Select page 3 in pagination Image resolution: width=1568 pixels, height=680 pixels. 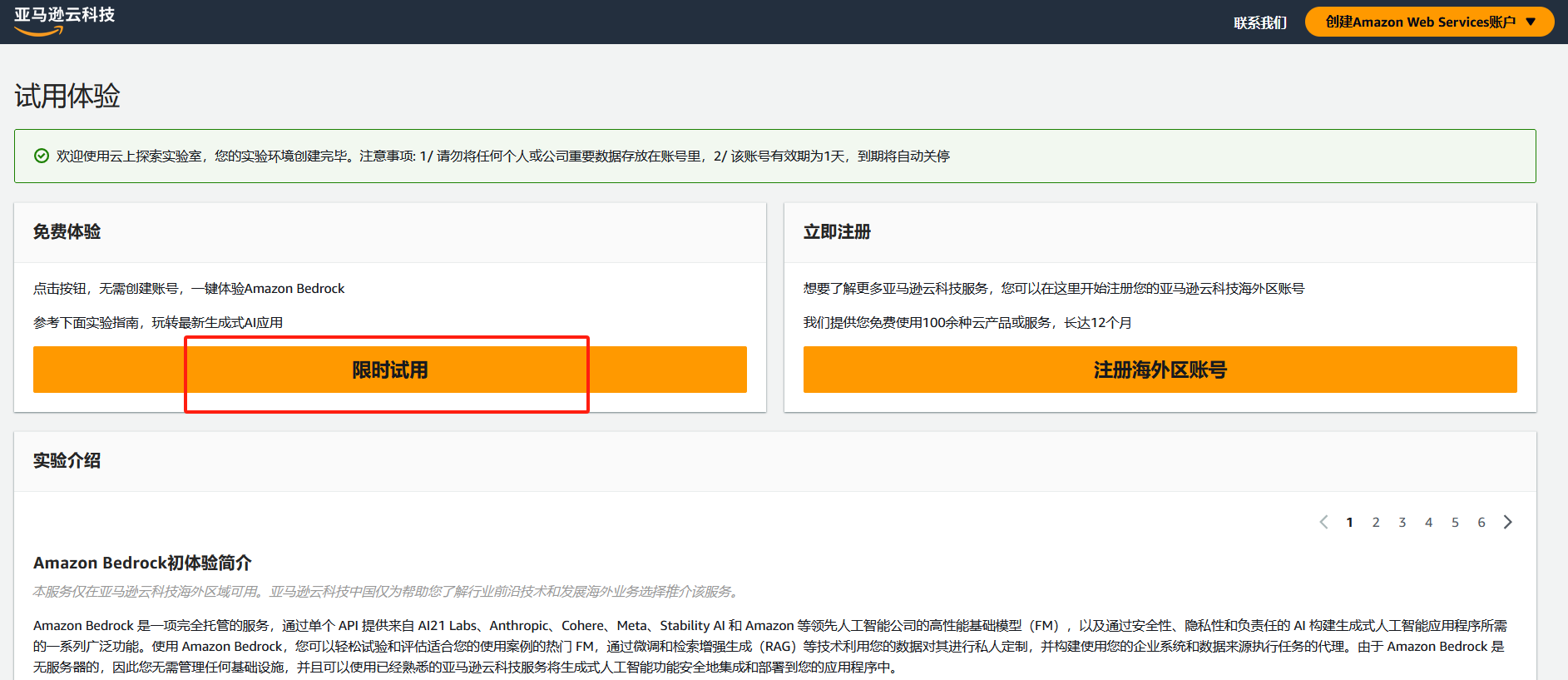point(1402,522)
